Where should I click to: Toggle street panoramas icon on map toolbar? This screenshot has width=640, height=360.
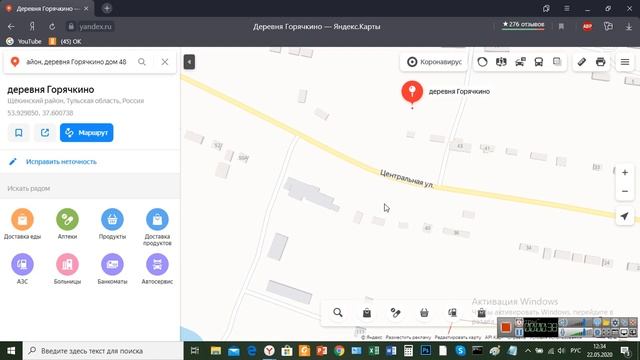click(501, 62)
